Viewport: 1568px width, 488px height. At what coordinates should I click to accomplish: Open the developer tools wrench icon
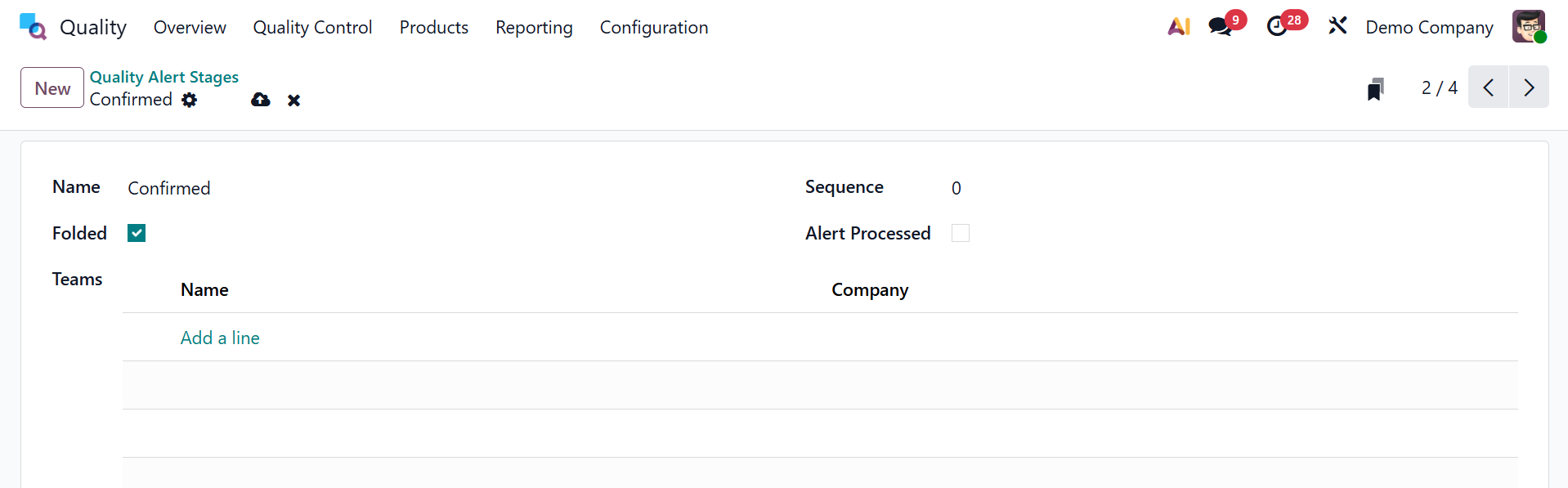pyautogui.click(x=1337, y=26)
